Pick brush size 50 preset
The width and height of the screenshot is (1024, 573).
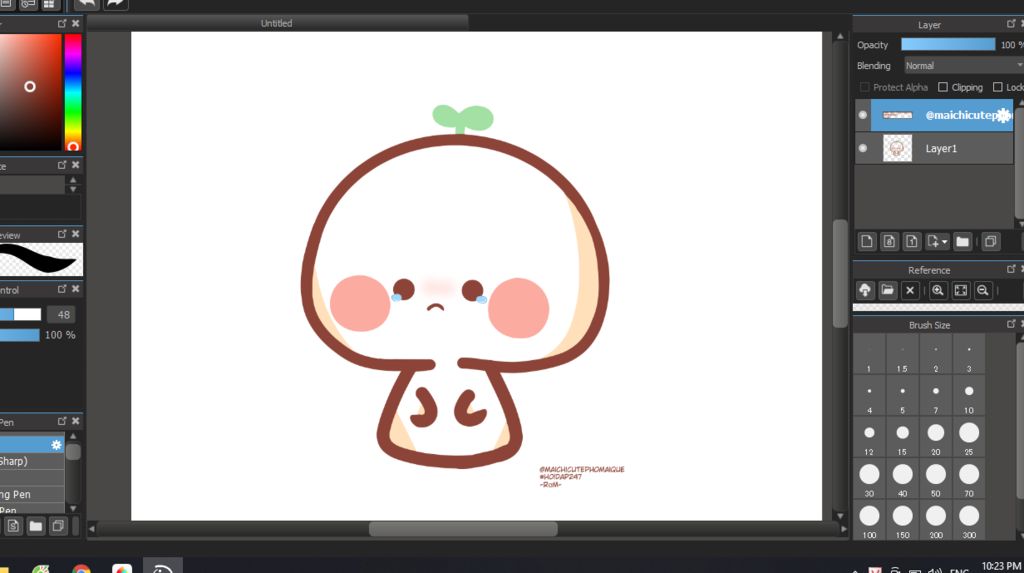tap(936, 480)
